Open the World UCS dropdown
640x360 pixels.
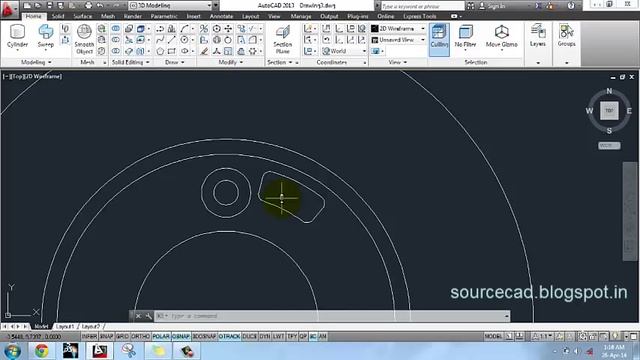pyautogui.click(x=344, y=51)
